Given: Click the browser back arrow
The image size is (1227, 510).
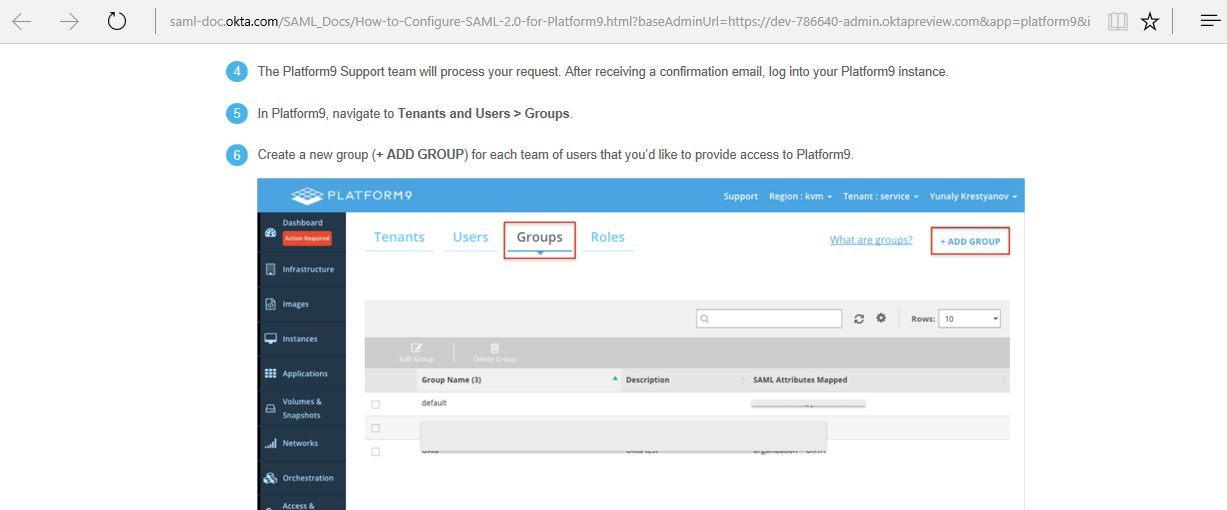Looking at the screenshot, I should coord(22,21).
